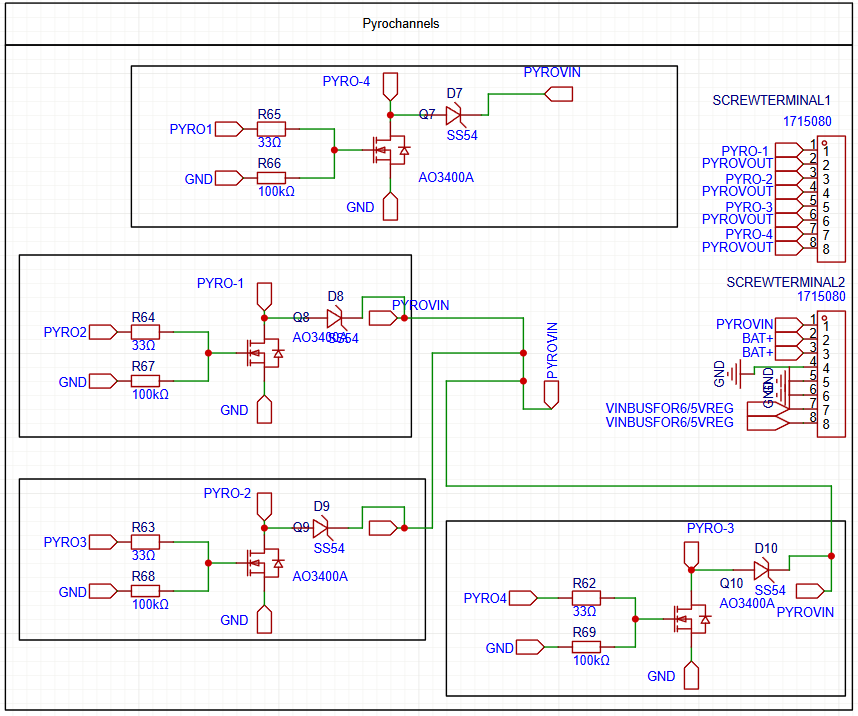Screen dimensions: 858x716
Task: Click the D7 SS54 diode symbol
Action: pyautogui.click(x=453, y=115)
